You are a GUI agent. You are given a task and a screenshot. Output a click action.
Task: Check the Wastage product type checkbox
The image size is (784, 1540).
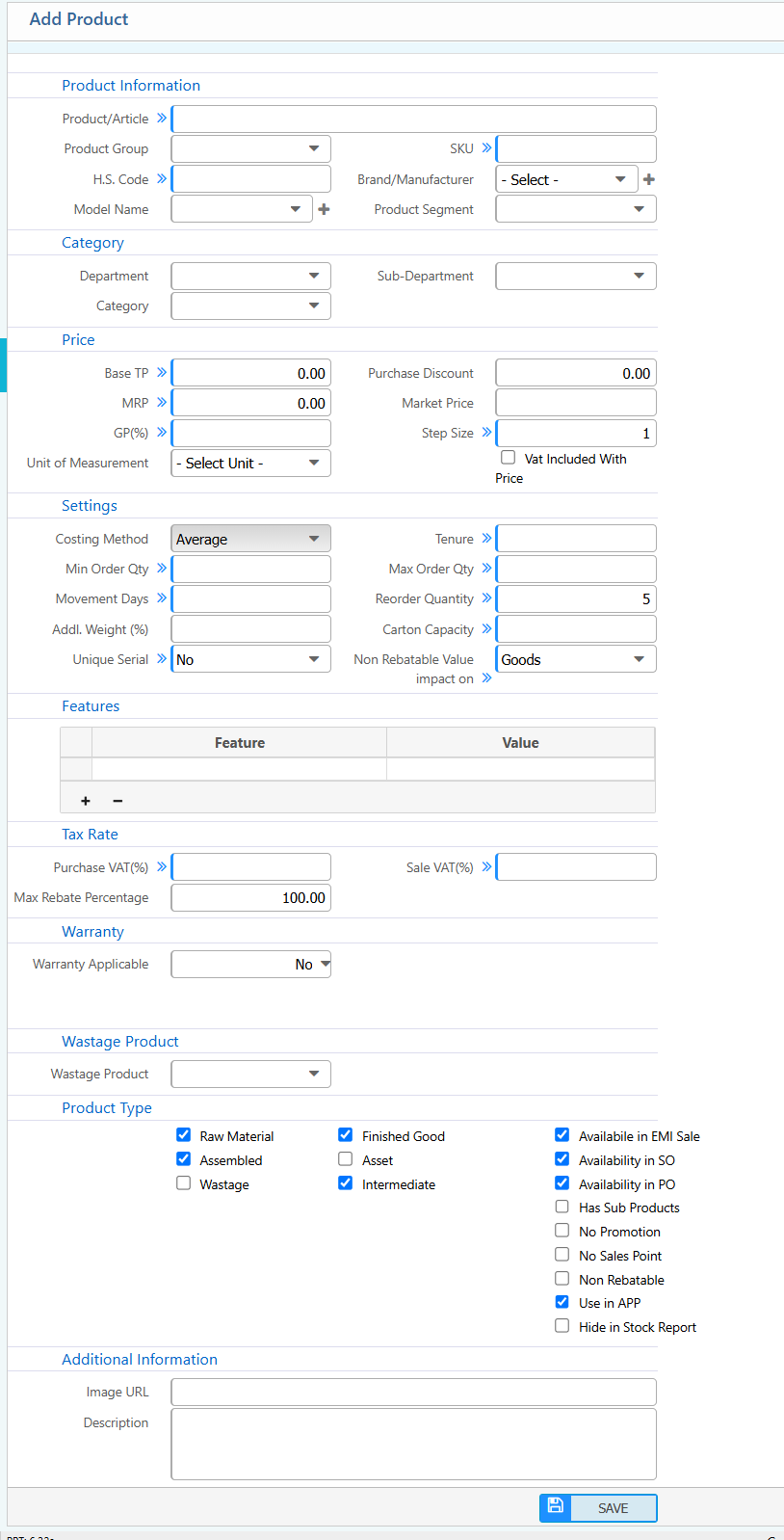coord(183,1183)
